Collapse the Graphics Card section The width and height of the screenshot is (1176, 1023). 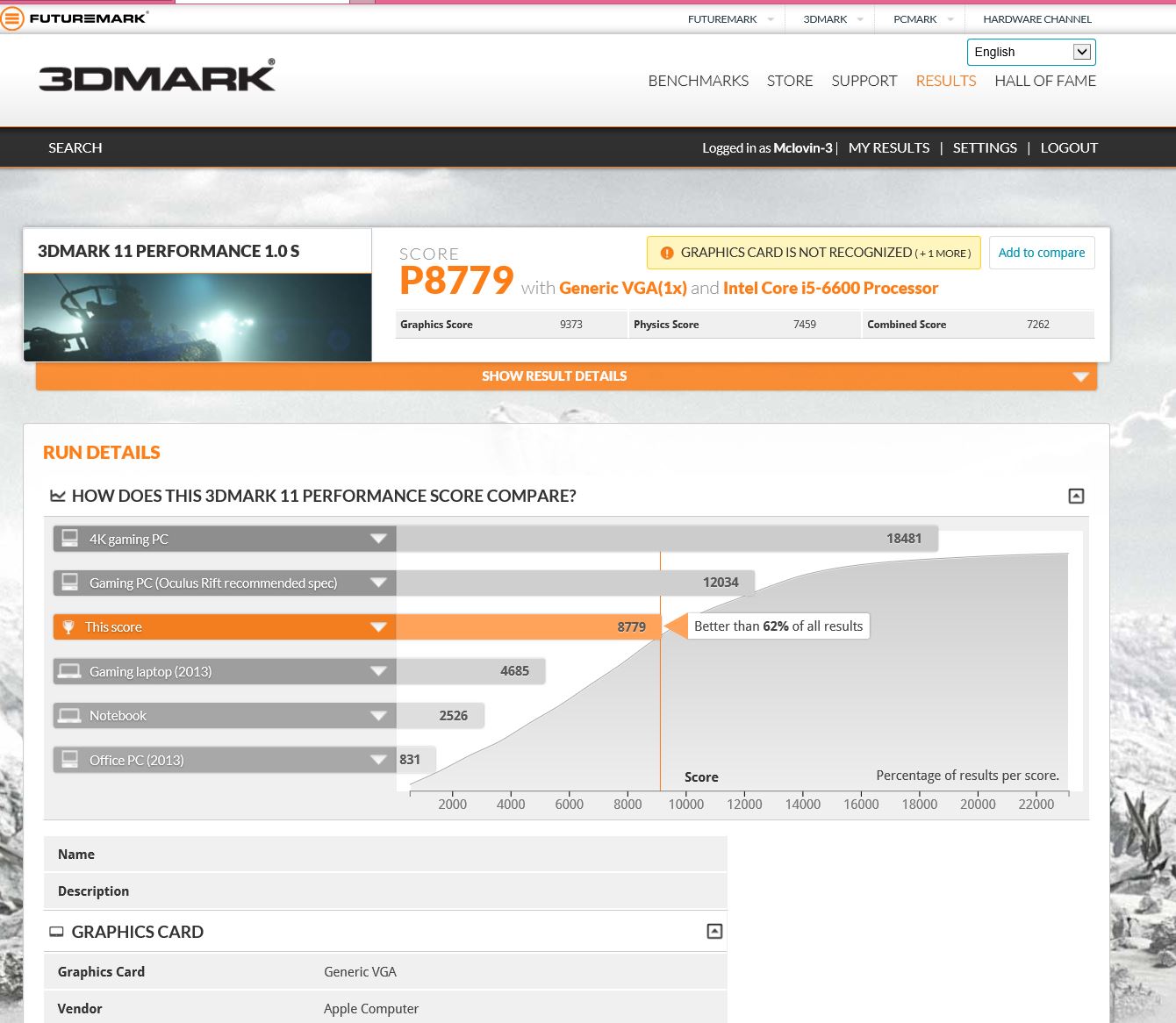coord(714,932)
